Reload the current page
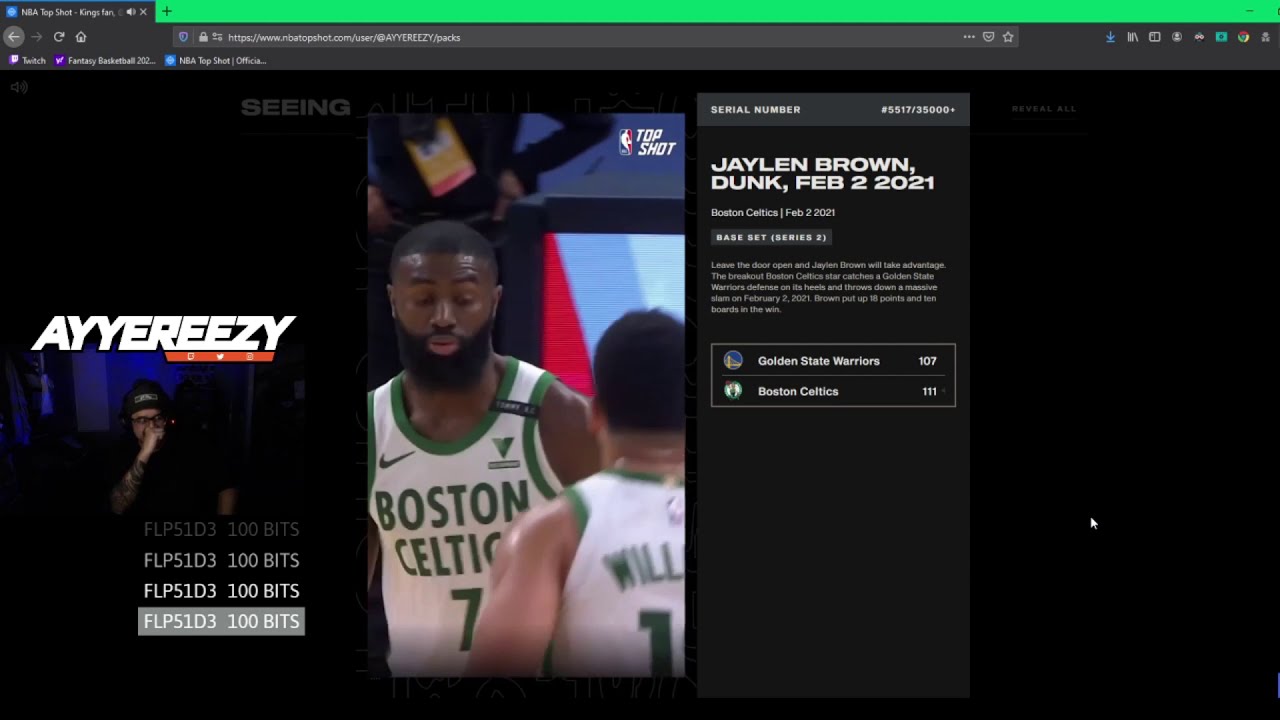The height and width of the screenshot is (720, 1280). 59,37
